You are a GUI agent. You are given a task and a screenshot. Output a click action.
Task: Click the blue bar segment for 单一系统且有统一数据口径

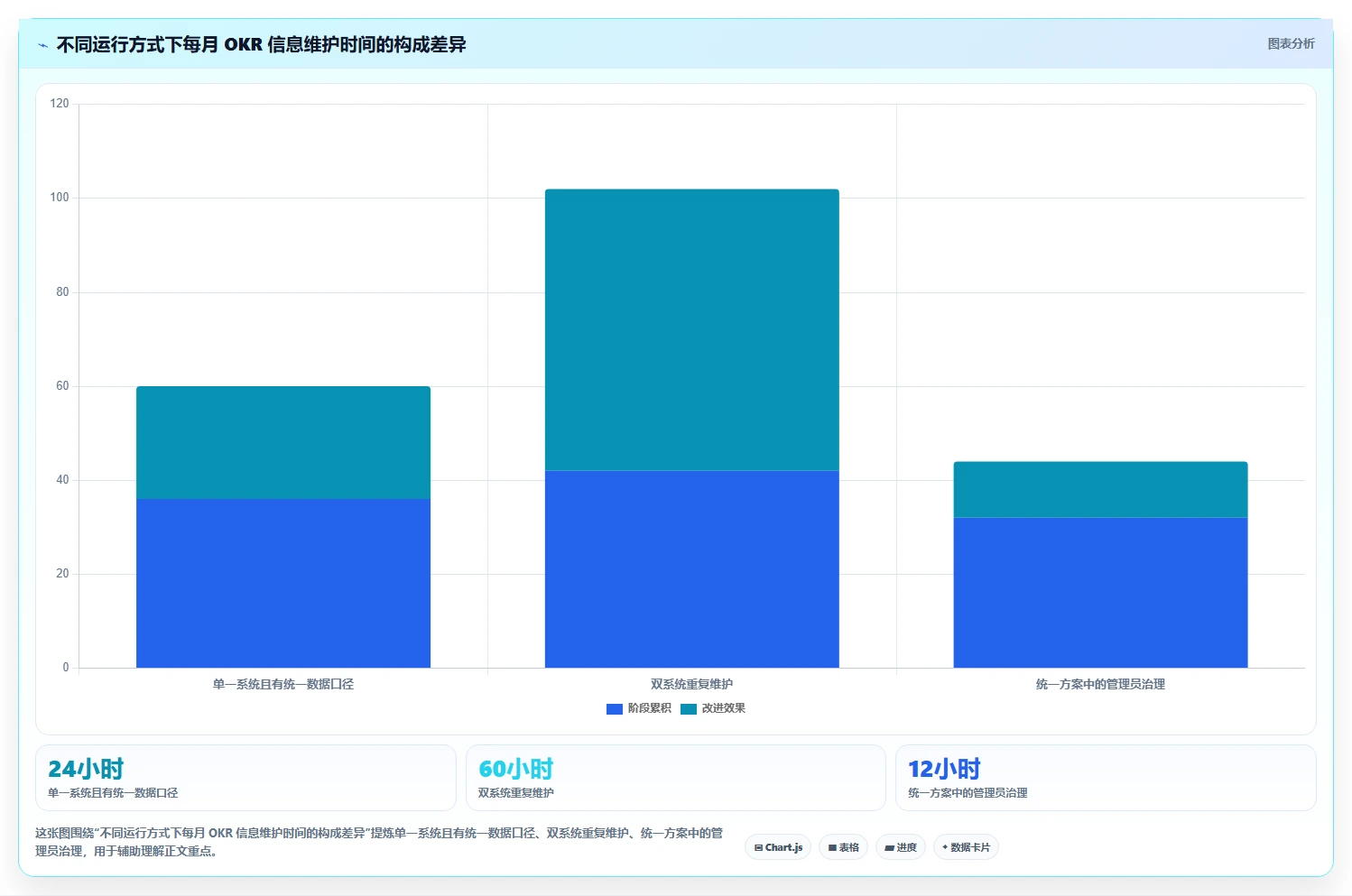pos(283,583)
